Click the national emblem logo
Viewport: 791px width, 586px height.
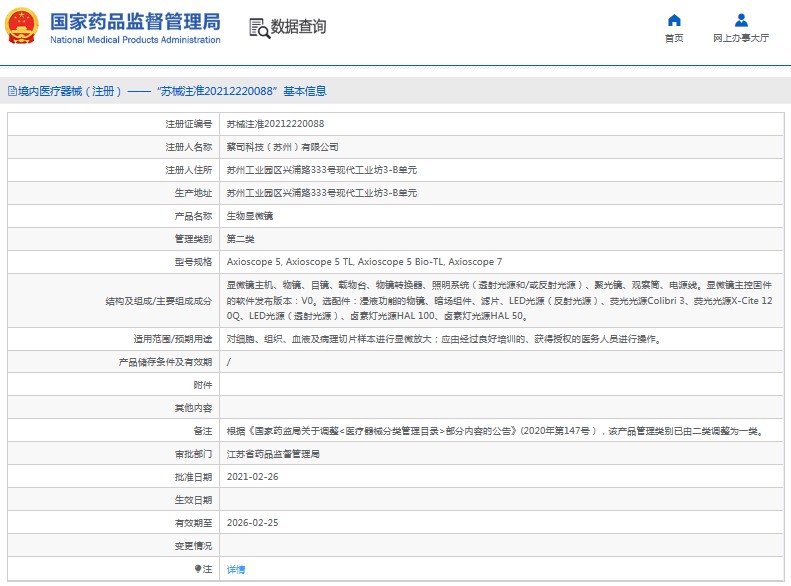[x=23, y=27]
